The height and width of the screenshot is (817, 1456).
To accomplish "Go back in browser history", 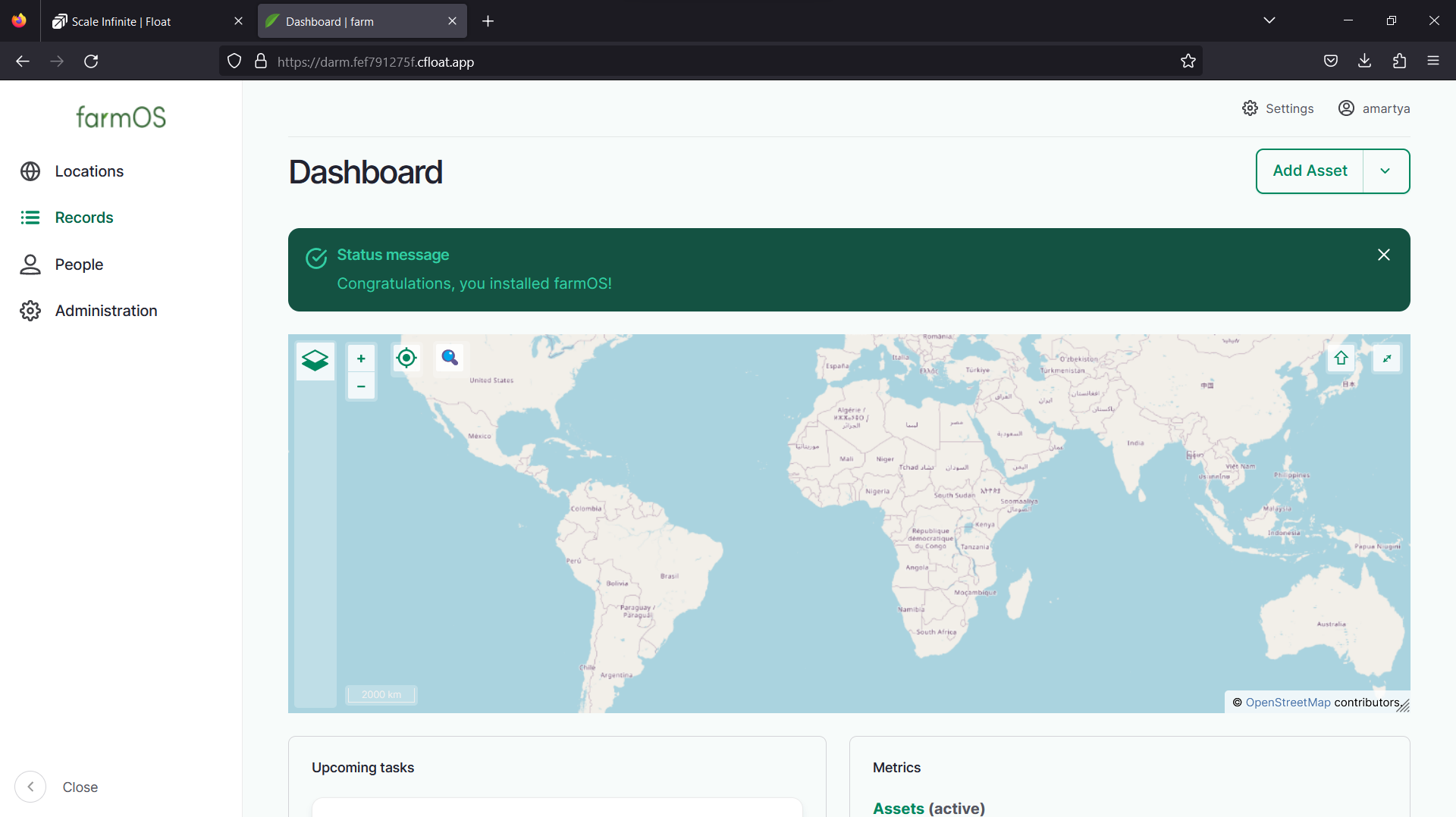I will 23,61.
